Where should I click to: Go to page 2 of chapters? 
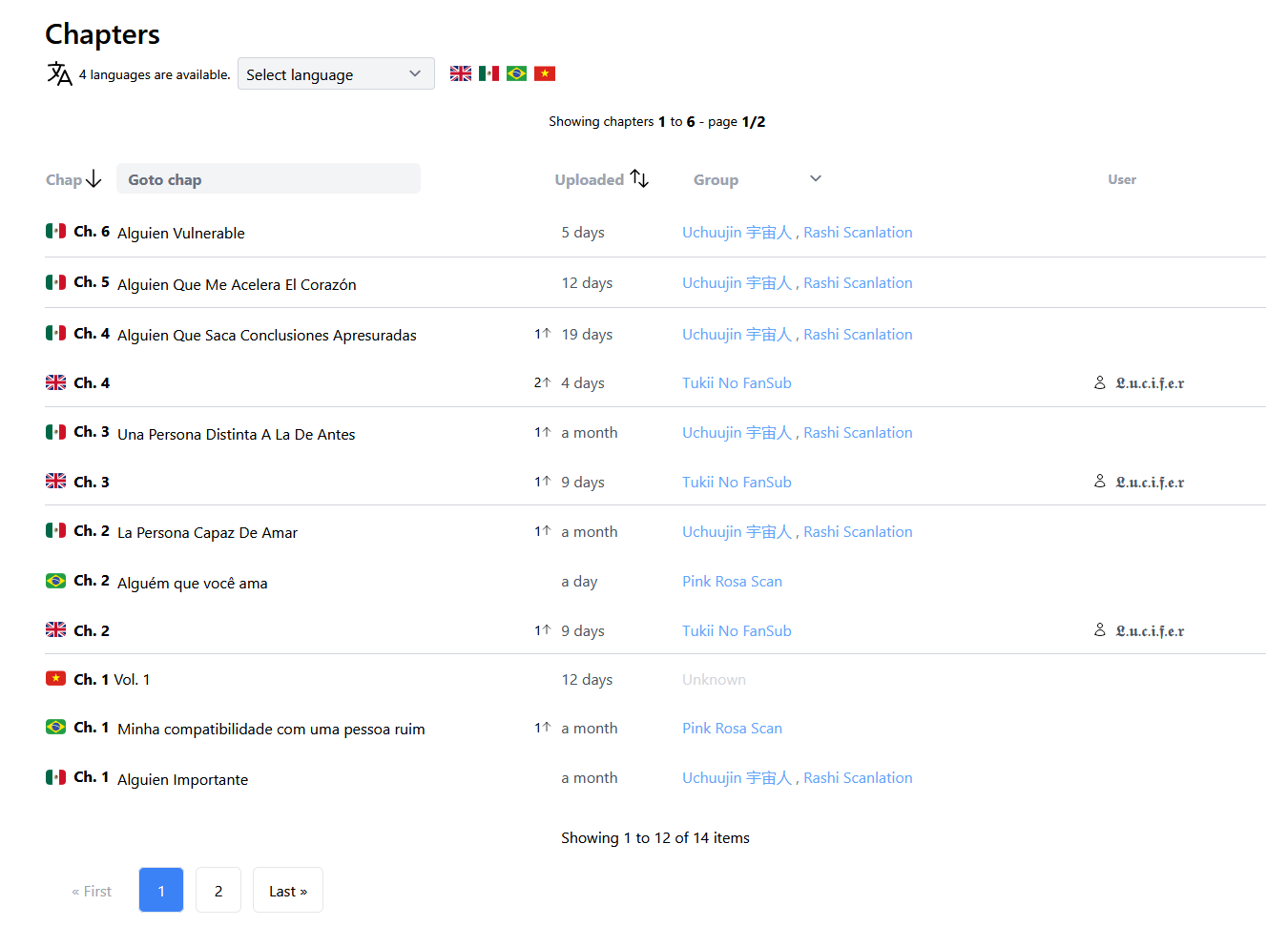(x=218, y=890)
